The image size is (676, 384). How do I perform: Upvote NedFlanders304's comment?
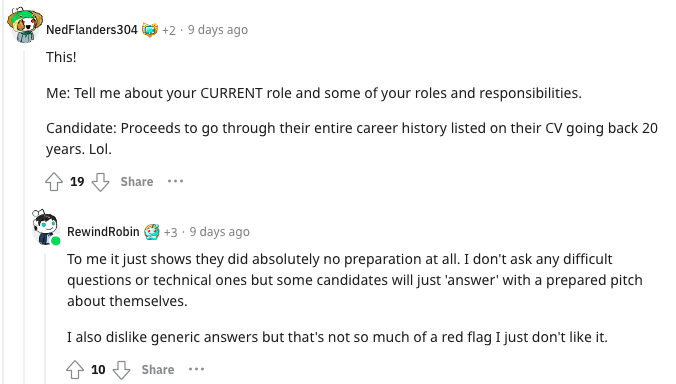click(54, 181)
